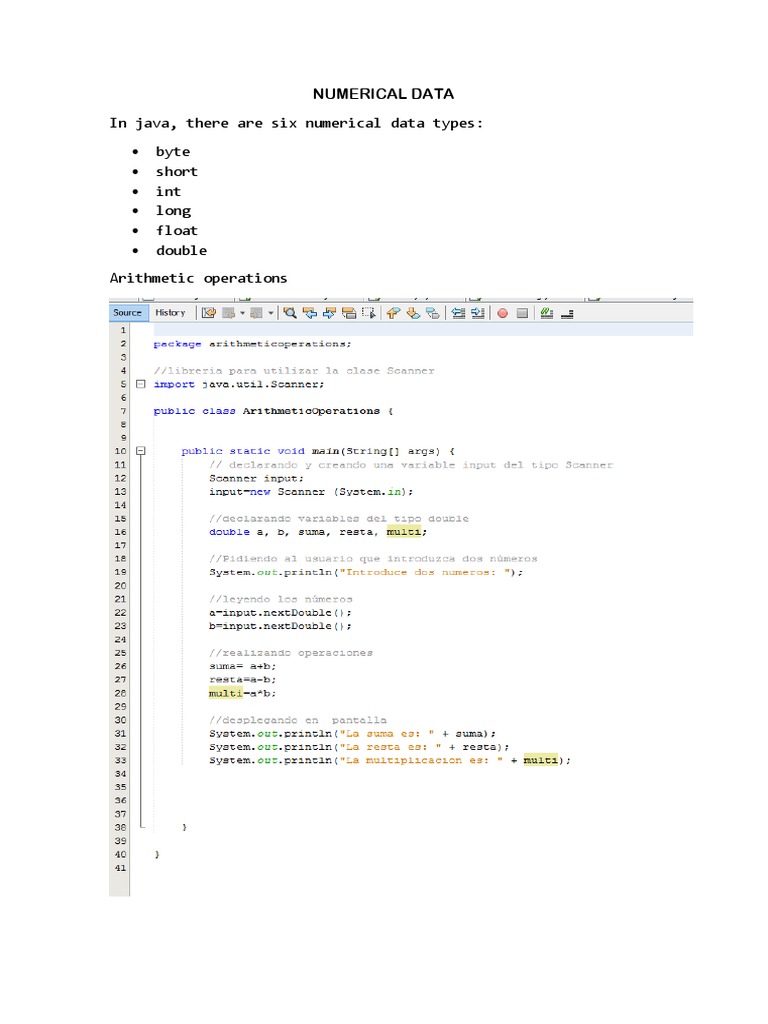
Task: Click the '//desplegando en pantalla' comment
Action: 297,720
